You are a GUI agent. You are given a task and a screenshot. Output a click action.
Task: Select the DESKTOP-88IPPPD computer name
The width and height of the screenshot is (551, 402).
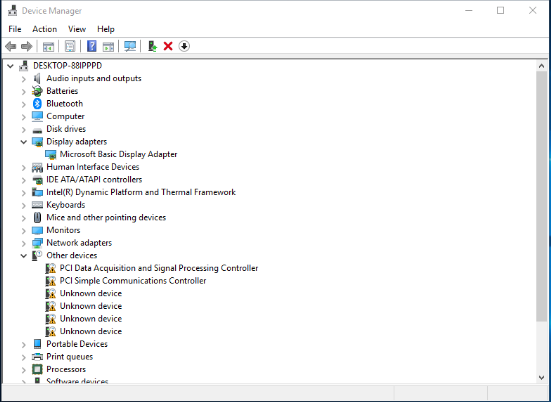coord(67,66)
